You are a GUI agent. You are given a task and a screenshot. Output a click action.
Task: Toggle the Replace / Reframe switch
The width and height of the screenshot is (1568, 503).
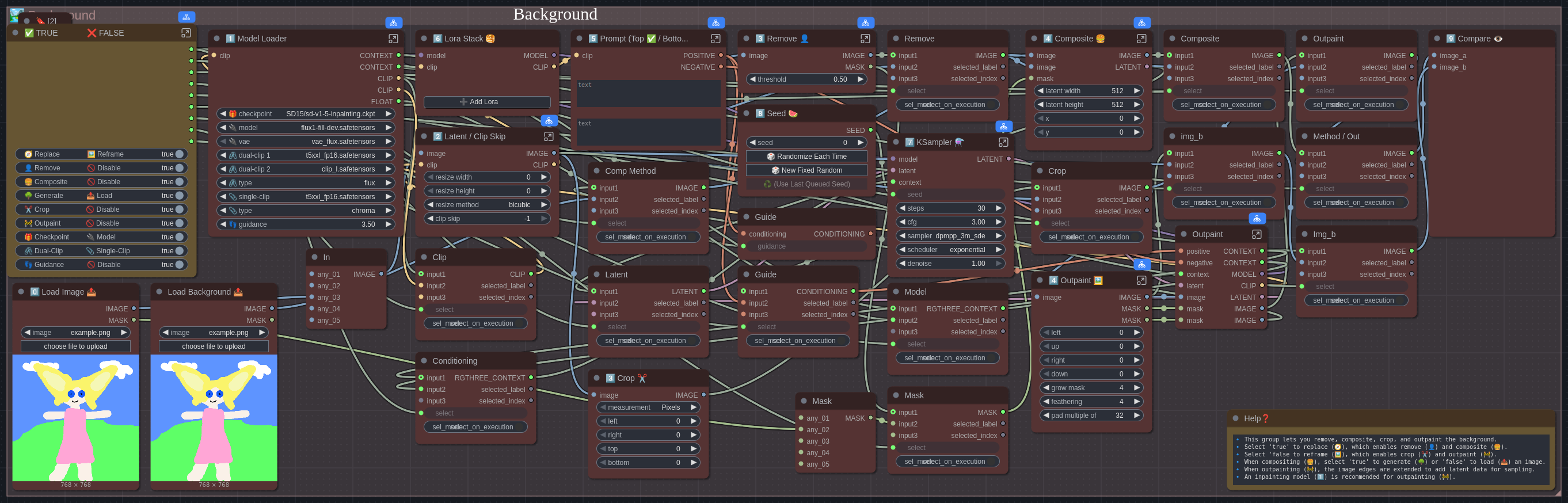point(180,154)
